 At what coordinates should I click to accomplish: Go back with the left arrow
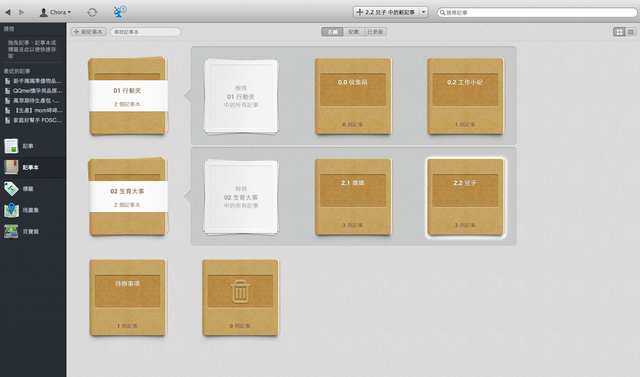(x=7, y=12)
